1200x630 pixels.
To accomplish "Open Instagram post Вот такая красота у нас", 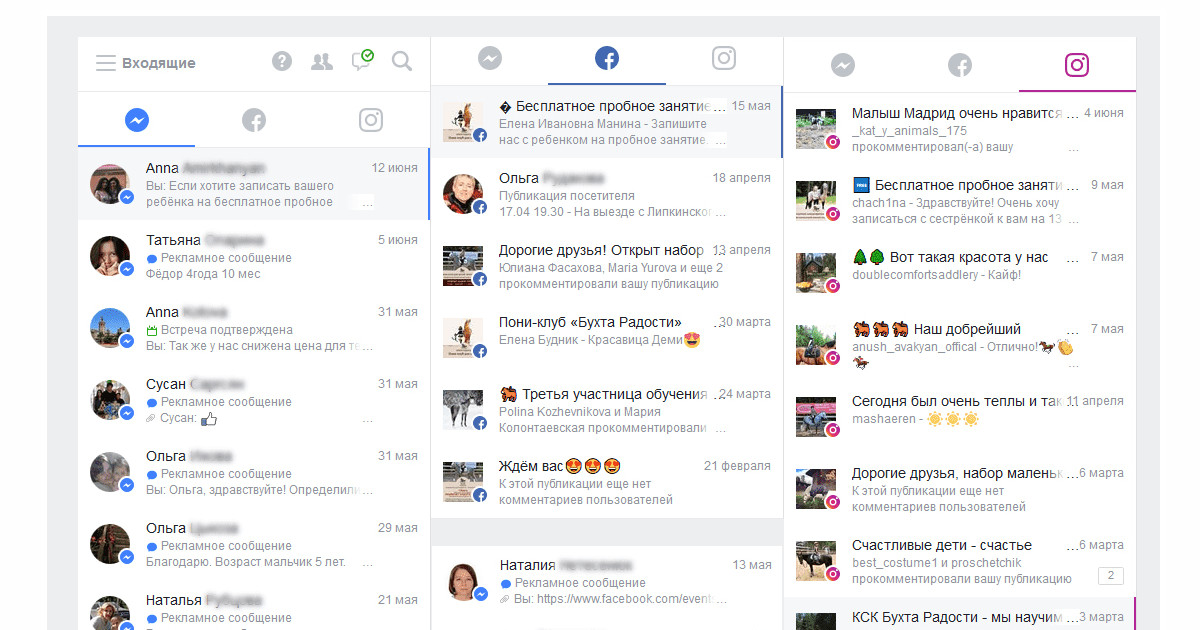I will (960, 273).
